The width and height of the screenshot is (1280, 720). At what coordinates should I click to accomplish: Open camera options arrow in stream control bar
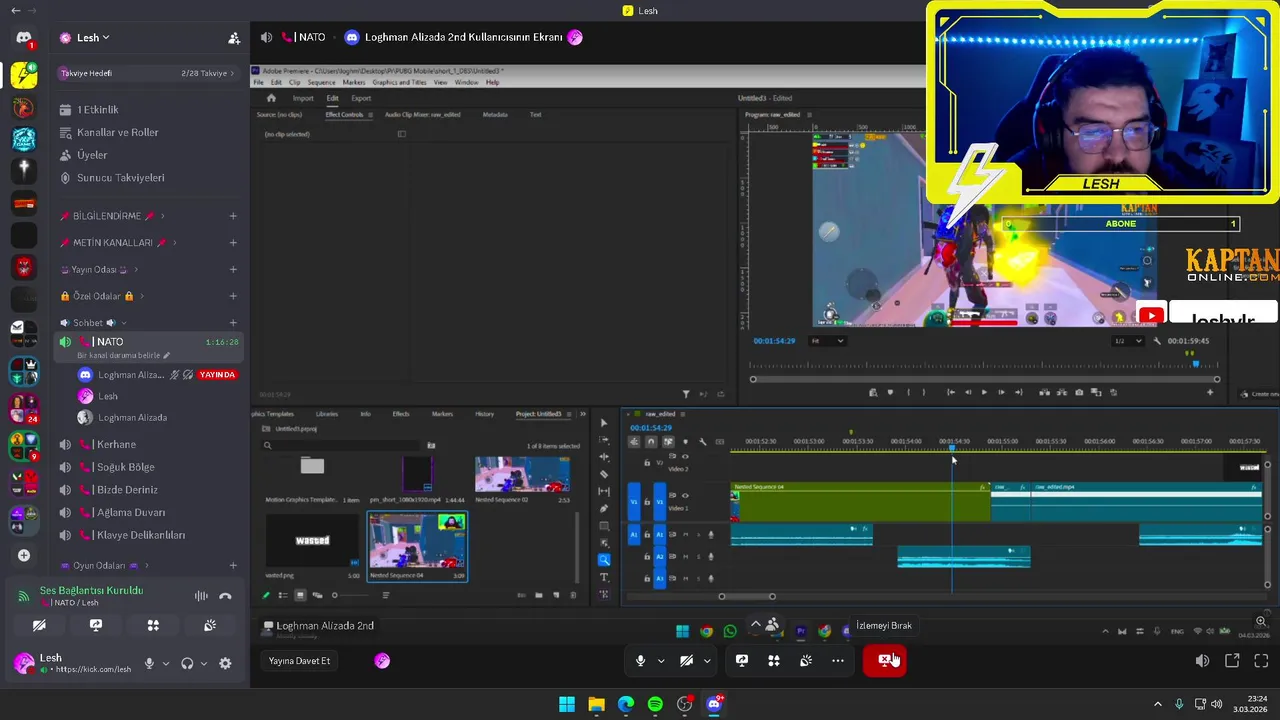(707, 661)
